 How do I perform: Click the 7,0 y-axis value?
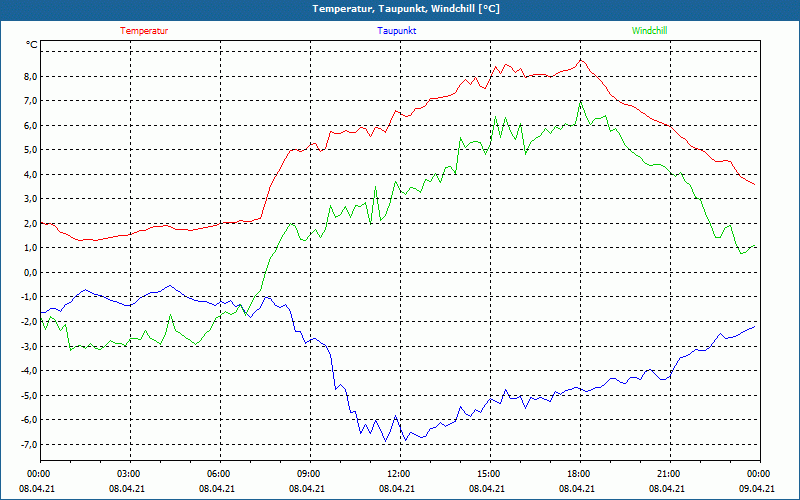(x=31, y=101)
